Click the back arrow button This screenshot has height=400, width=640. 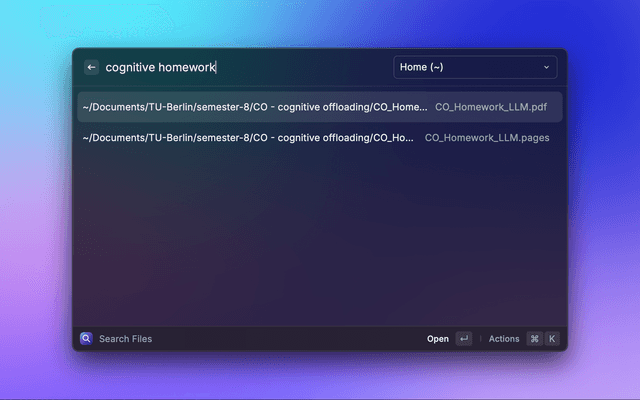click(x=91, y=68)
